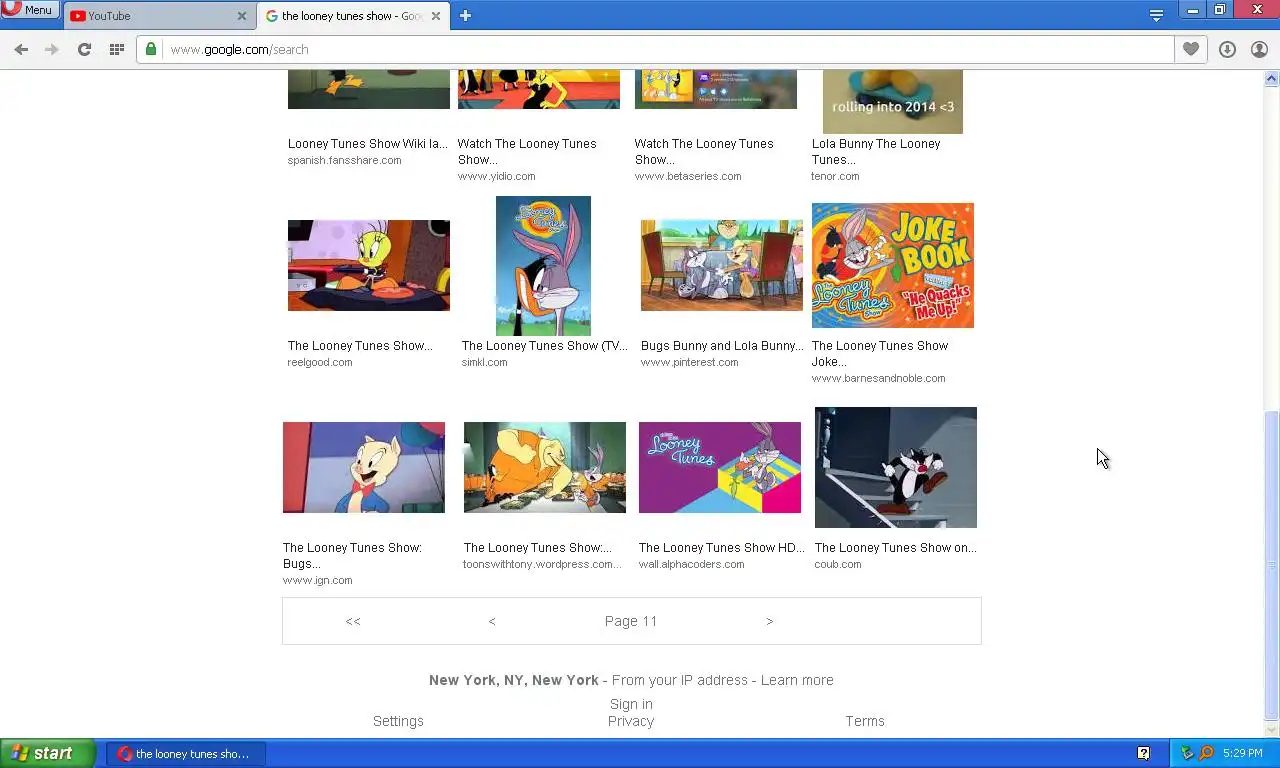Click the green security padlock icon
The image size is (1280, 768).
point(151,49)
